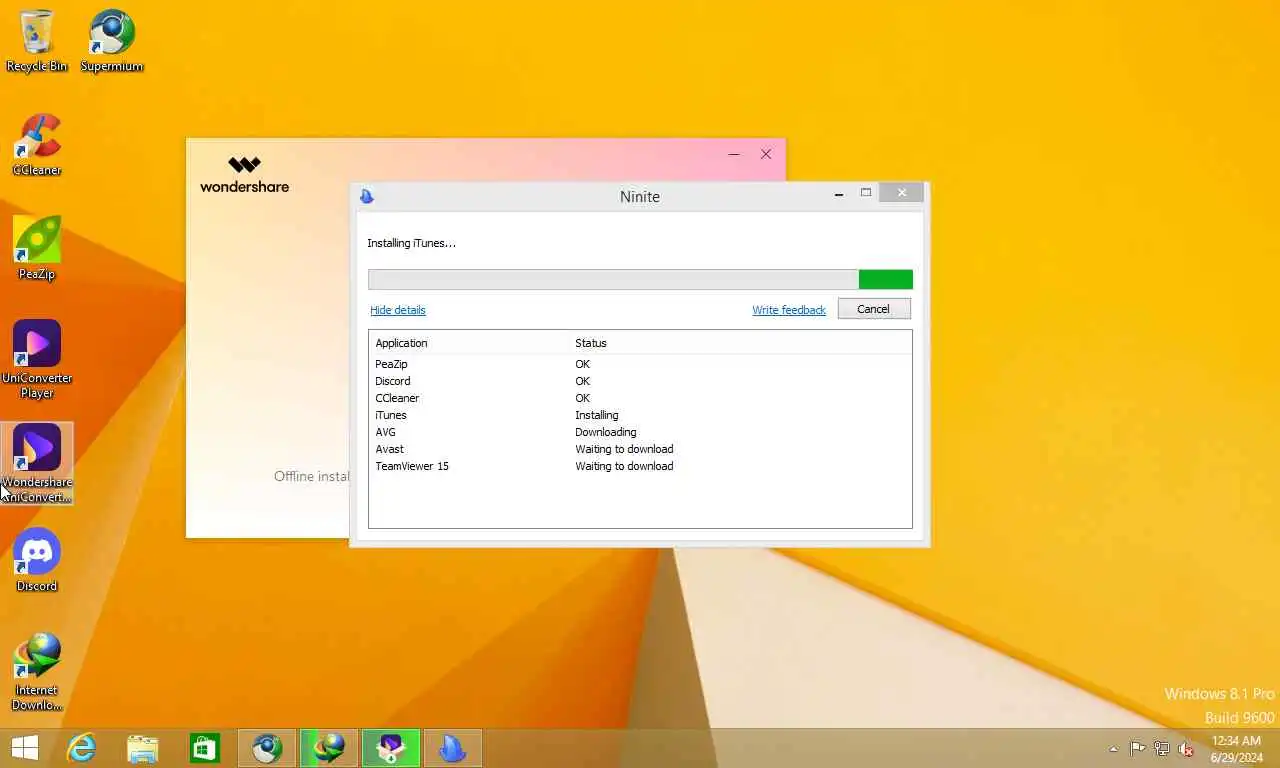Screen dimensions: 1280x768
Task: Minimize the Wondershare installer window
Action: click(734, 155)
